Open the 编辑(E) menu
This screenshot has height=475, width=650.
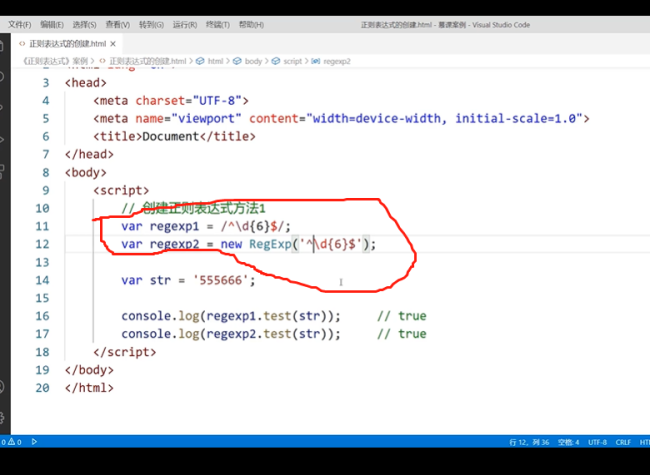coord(52,25)
